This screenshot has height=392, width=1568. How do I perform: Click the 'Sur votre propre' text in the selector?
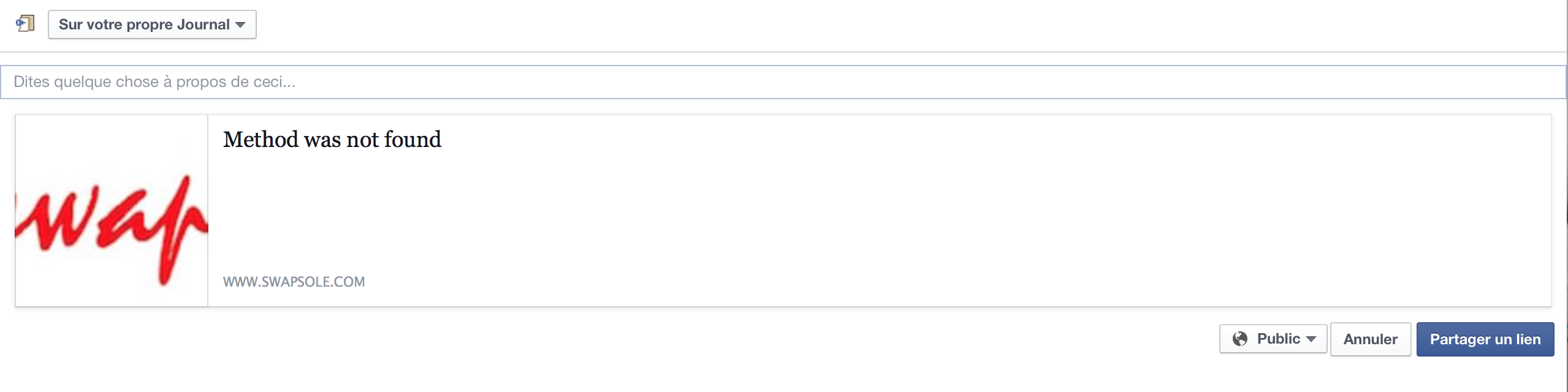[x=115, y=24]
